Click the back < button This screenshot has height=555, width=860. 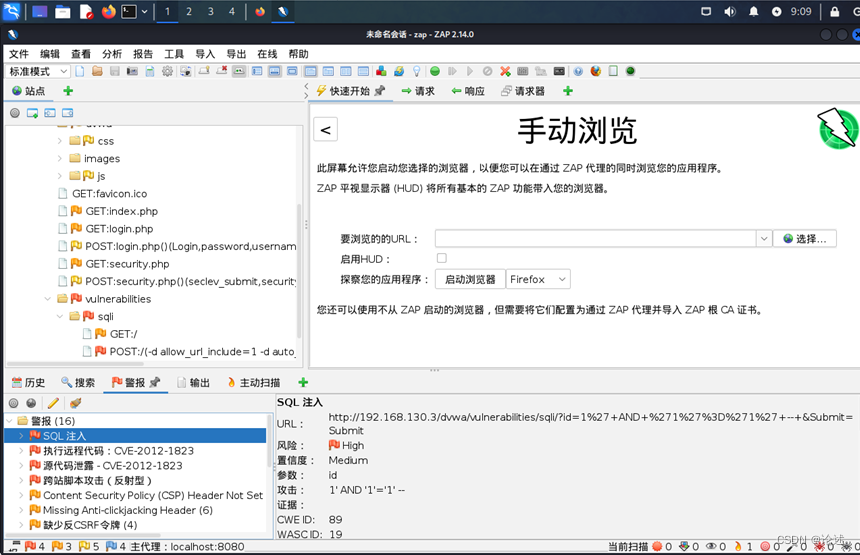coord(325,130)
